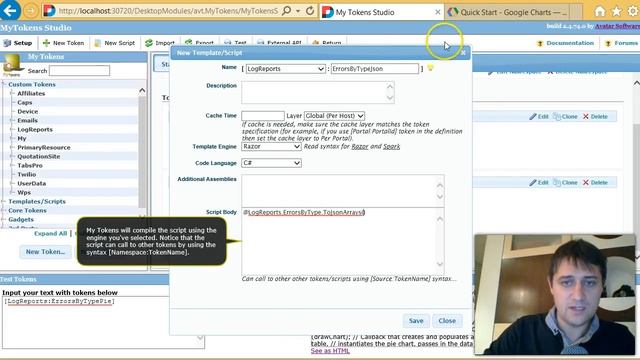
Task: Open the Code Language C# dropdown
Action: [x=271, y=163]
